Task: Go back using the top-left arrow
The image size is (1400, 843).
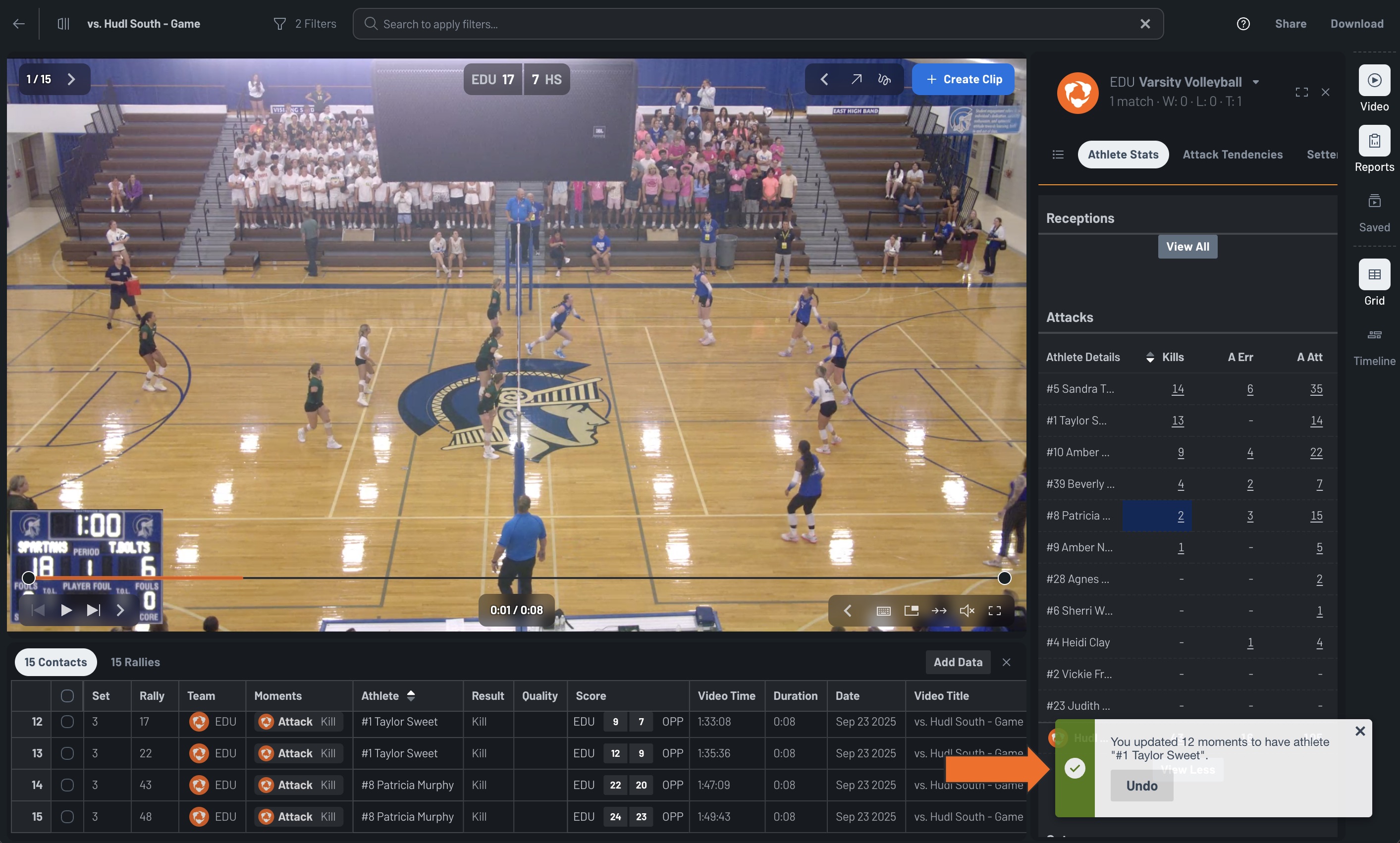Action: tap(19, 24)
